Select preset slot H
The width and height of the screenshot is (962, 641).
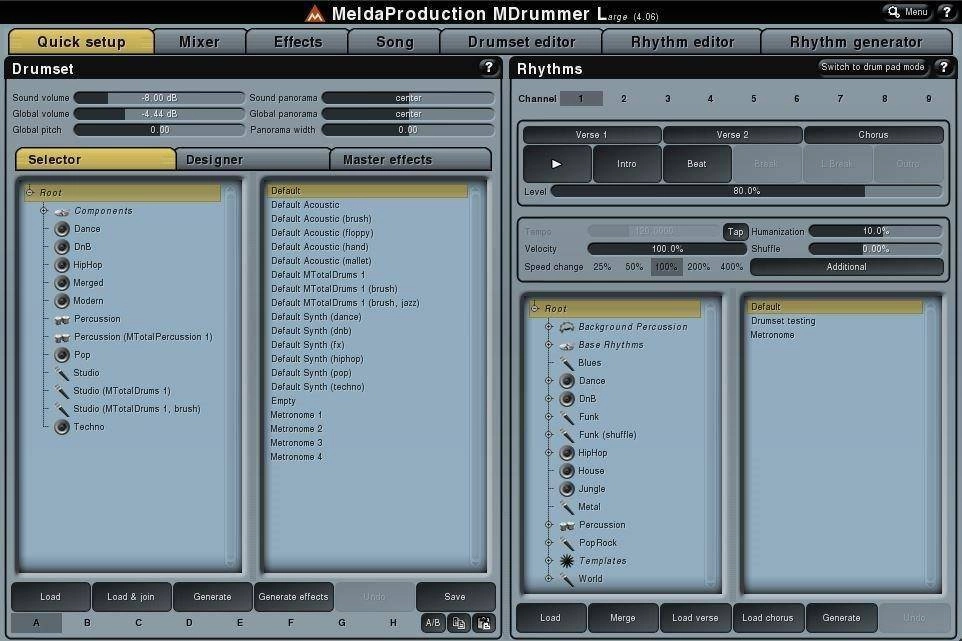(x=393, y=623)
